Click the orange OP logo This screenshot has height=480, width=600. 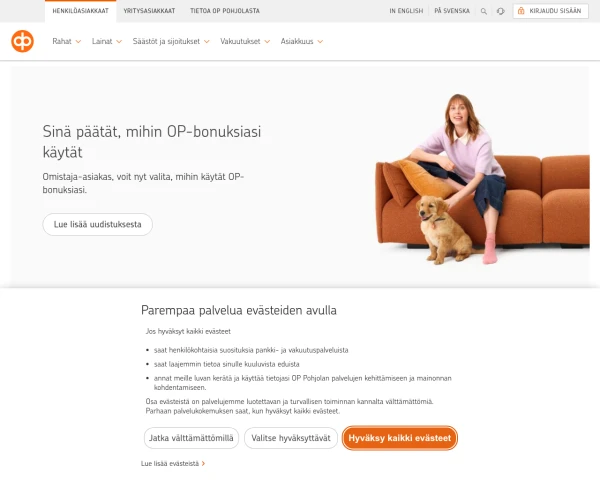pyautogui.click(x=22, y=41)
